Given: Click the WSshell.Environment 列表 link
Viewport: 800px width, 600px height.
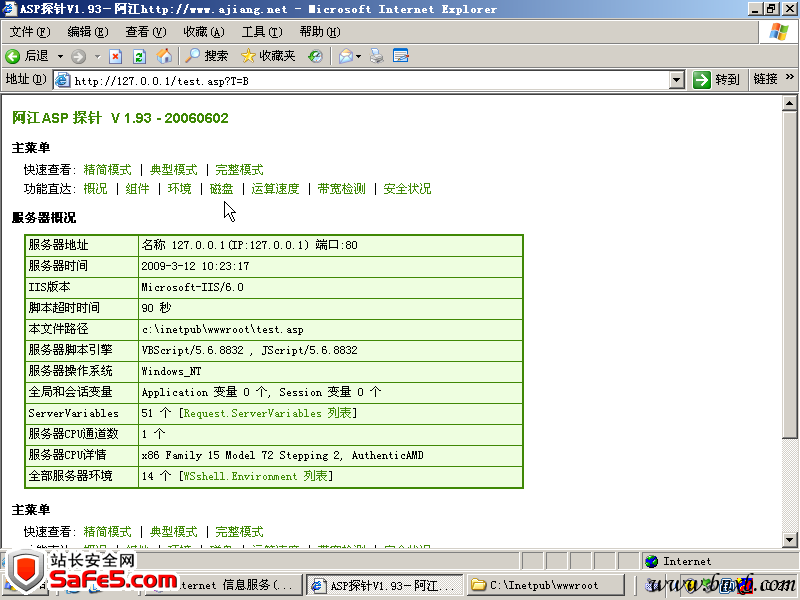Looking at the screenshot, I should point(255,477).
